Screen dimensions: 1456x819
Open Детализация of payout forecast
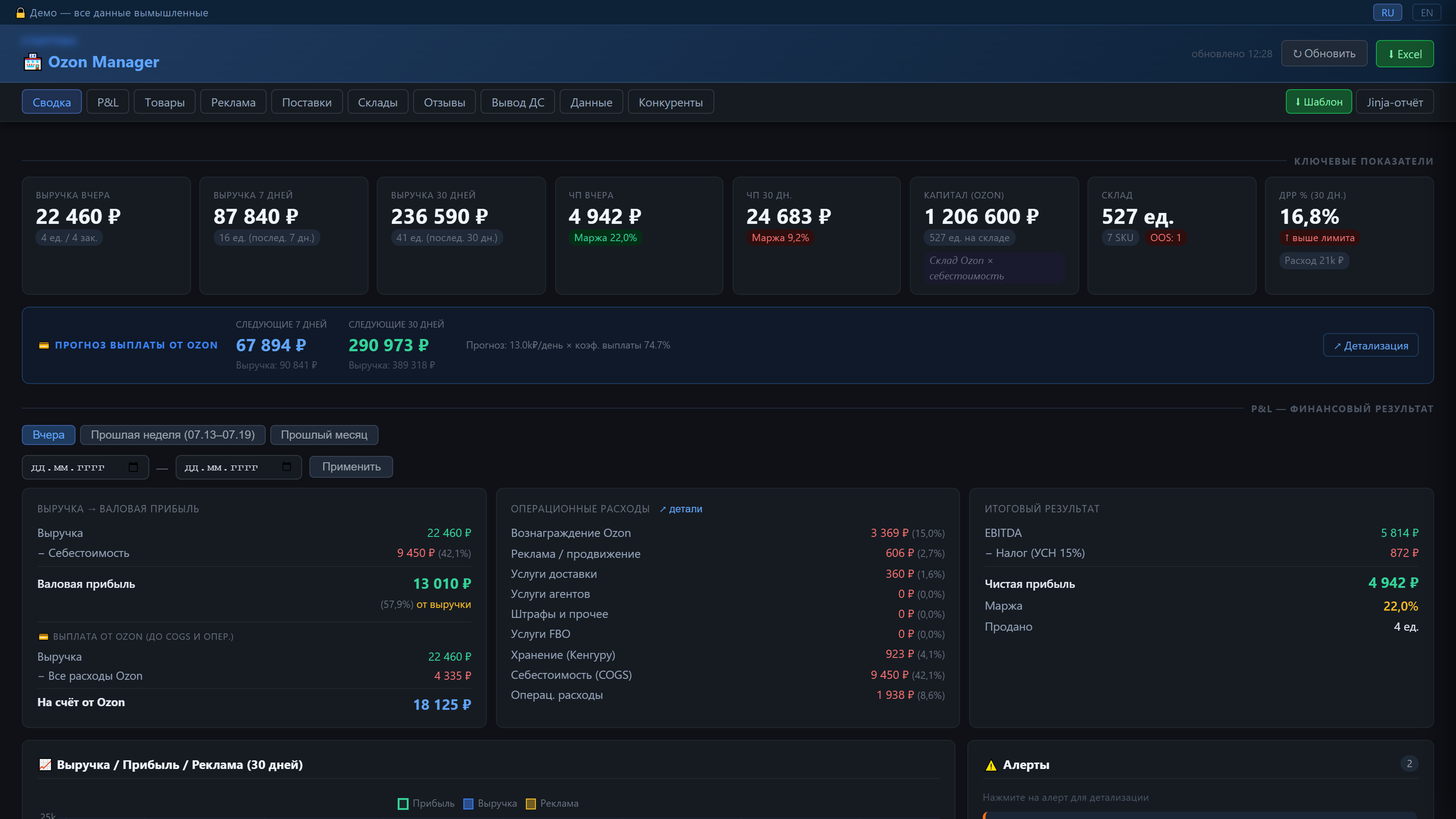pos(1370,345)
